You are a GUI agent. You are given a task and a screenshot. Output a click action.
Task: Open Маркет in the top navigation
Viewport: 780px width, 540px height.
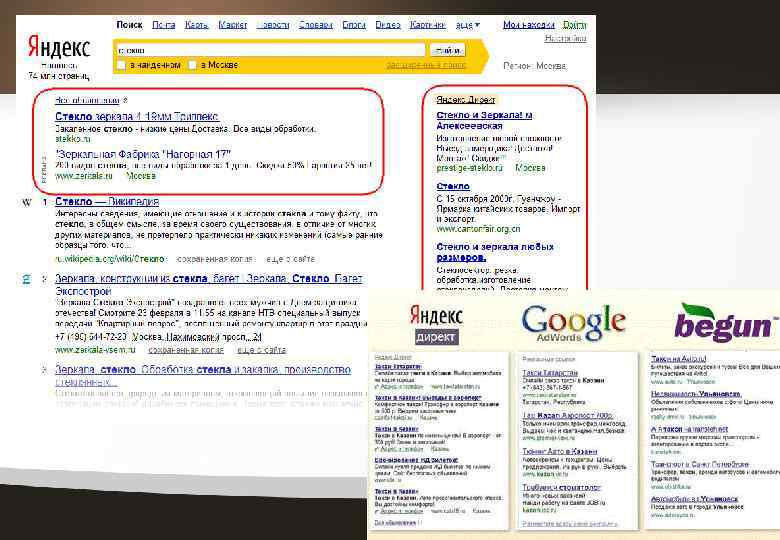click(233, 25)
